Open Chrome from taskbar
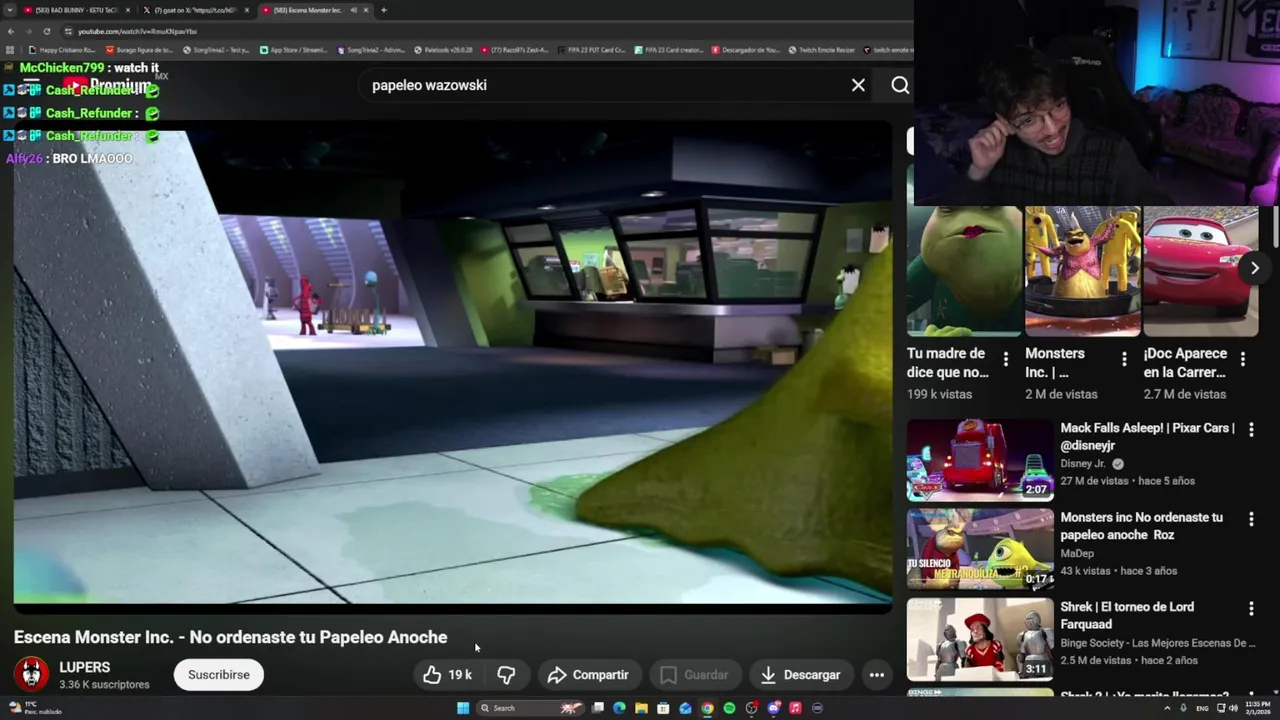 point(707,708)
